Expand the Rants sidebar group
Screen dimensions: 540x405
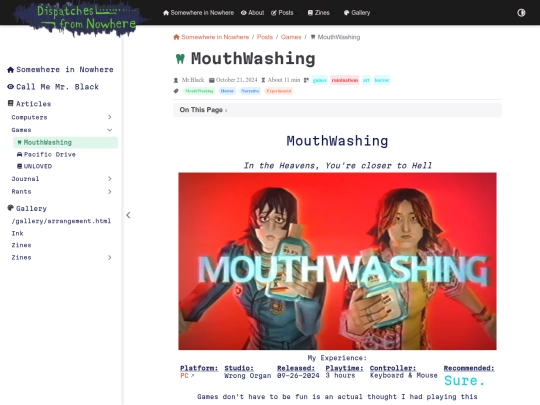click(61, 191)
